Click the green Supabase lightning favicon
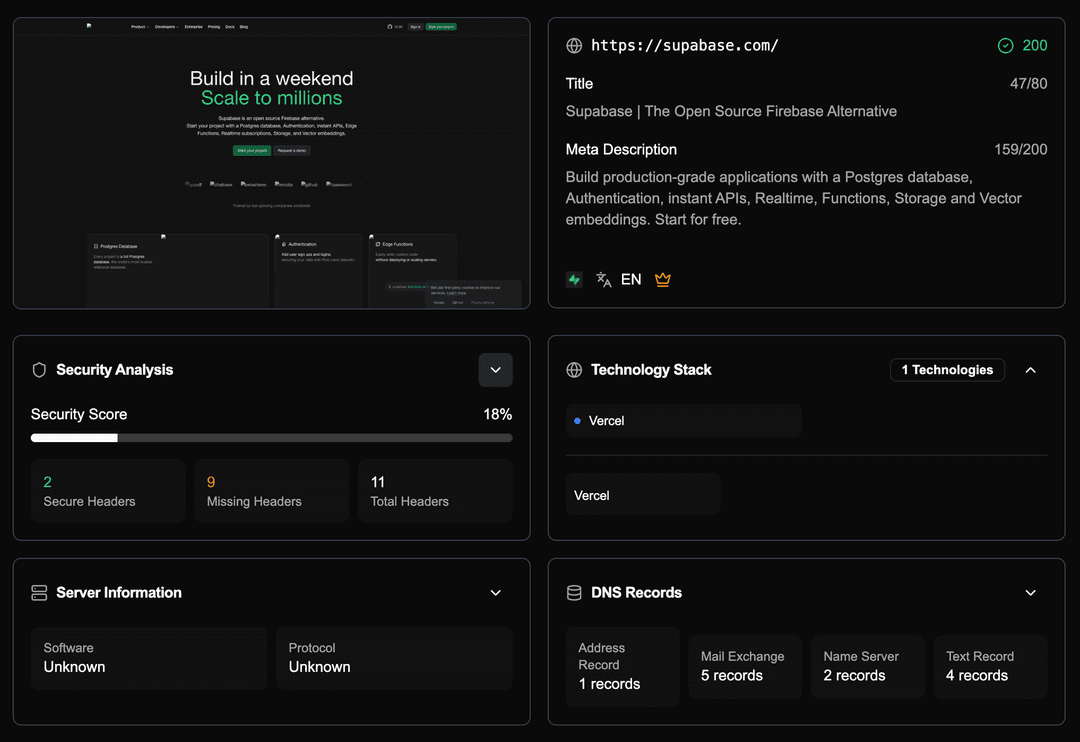Image resolution: width=1080 pixels, height=742 pixels. [x=574, y=279]
